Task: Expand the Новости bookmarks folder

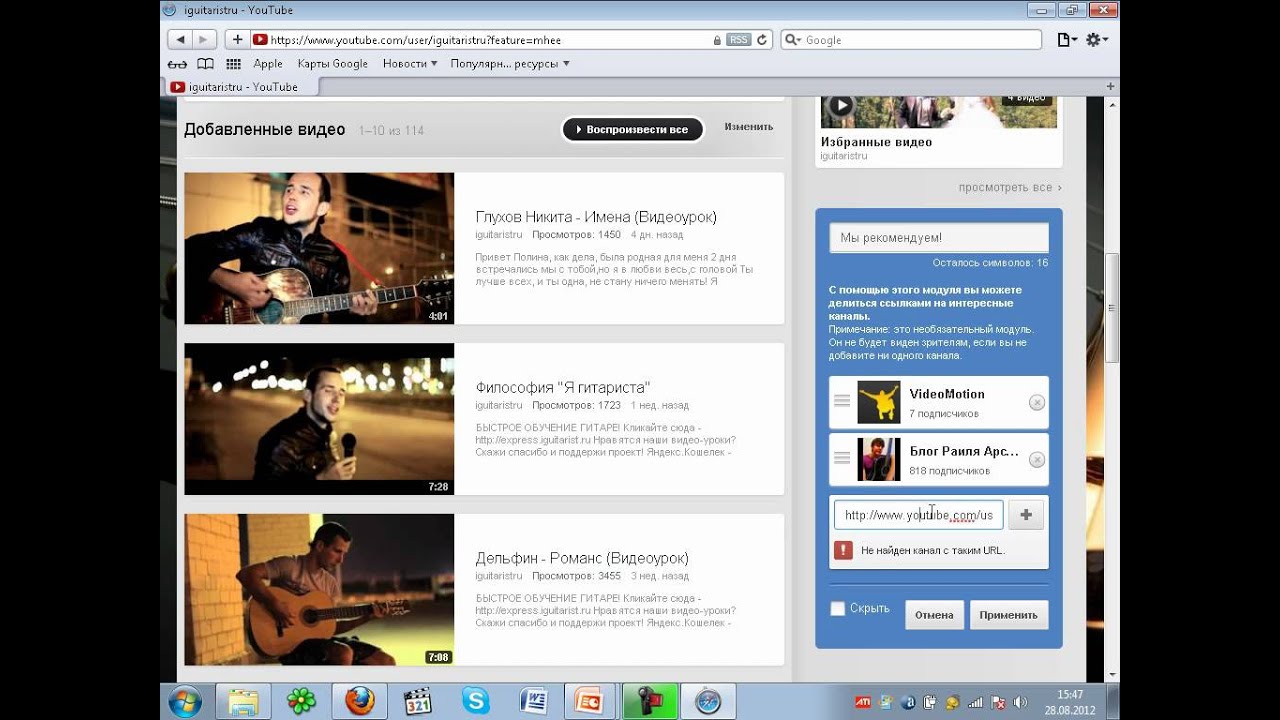Action: coord(410,64)
